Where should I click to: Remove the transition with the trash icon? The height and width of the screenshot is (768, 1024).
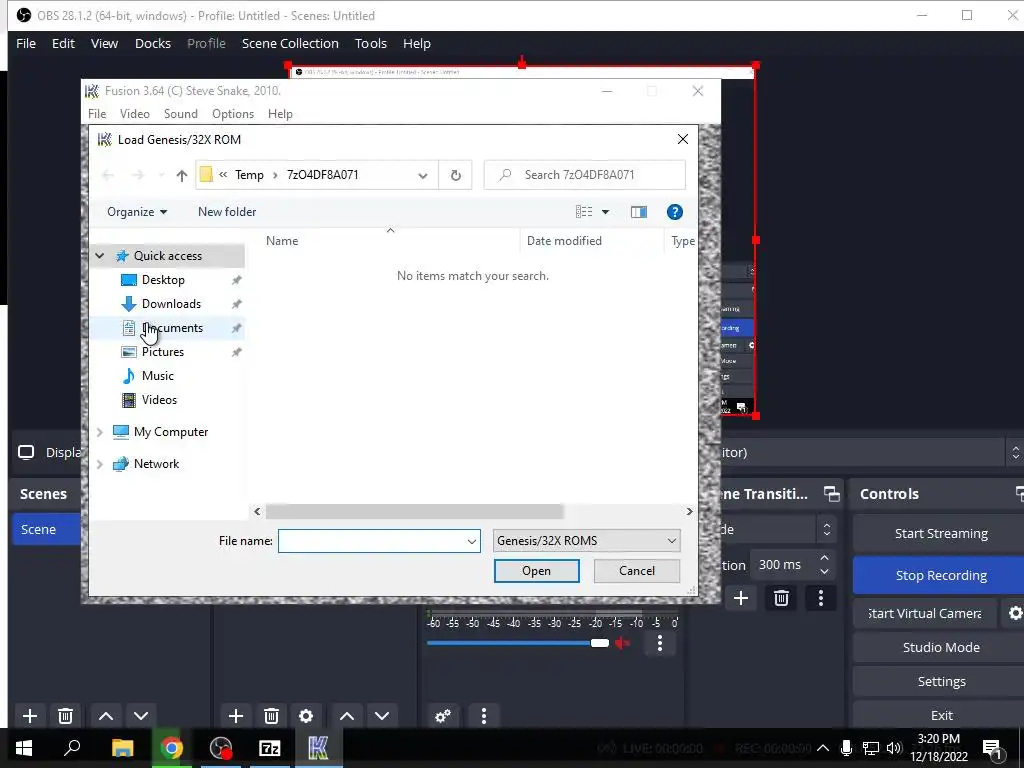coord(781,598)
